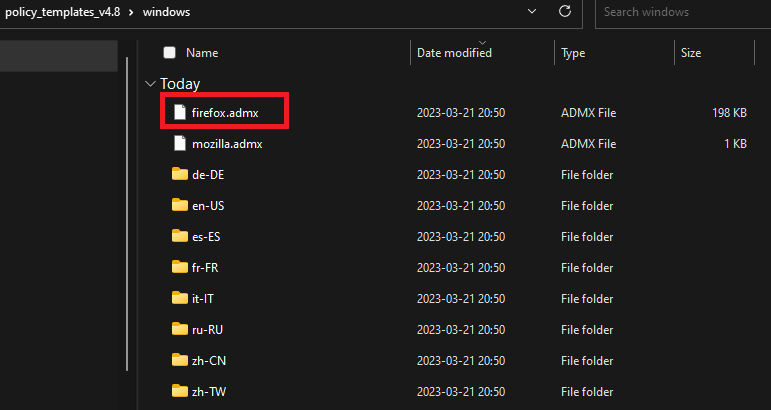The image size is (771, 410).
Task: Collapse the Today group
Action: 150,84
